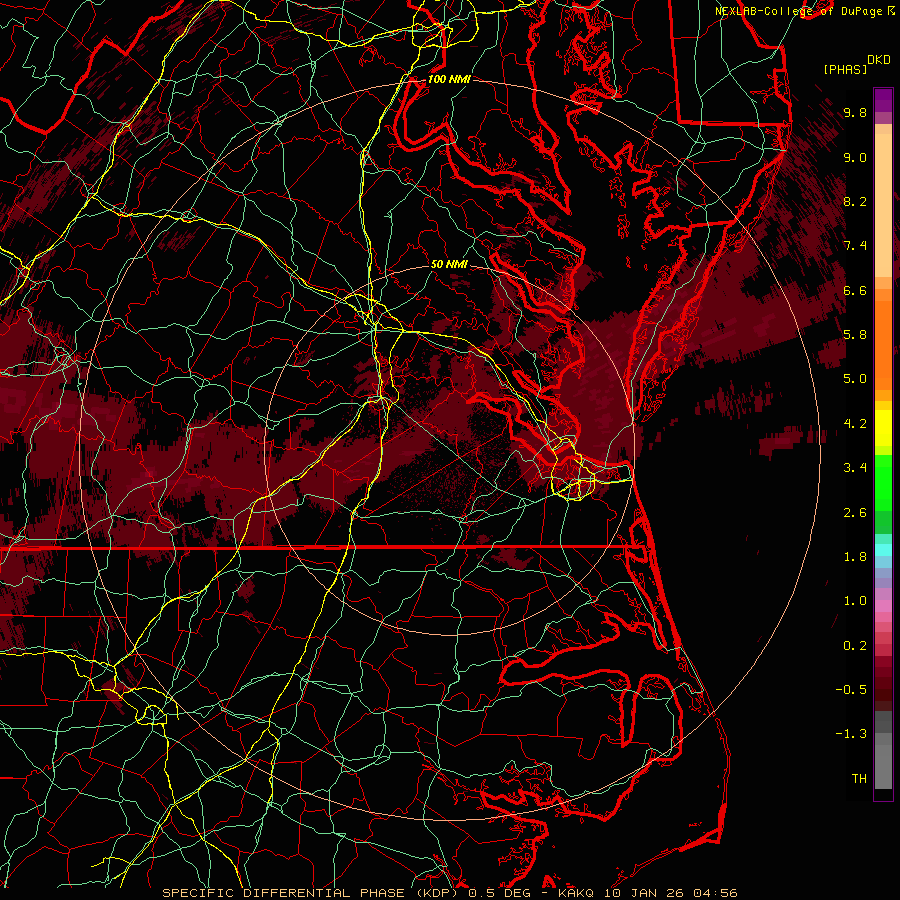Click the 3.4 color scale value

[x=855, y=468]
